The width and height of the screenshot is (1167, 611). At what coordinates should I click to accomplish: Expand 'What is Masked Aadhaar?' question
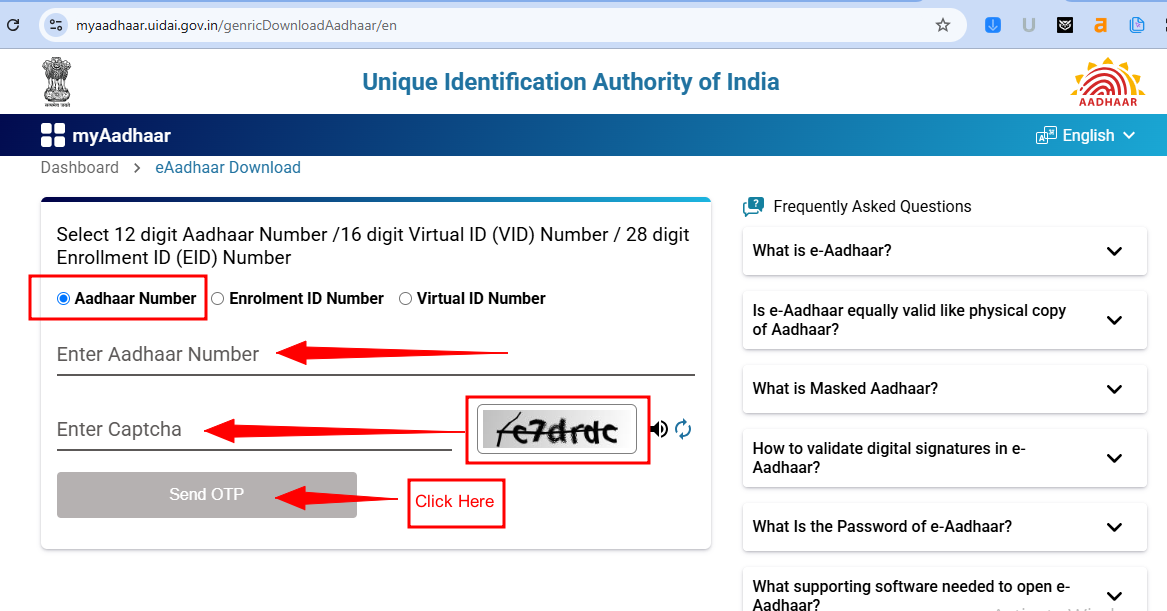944,388
